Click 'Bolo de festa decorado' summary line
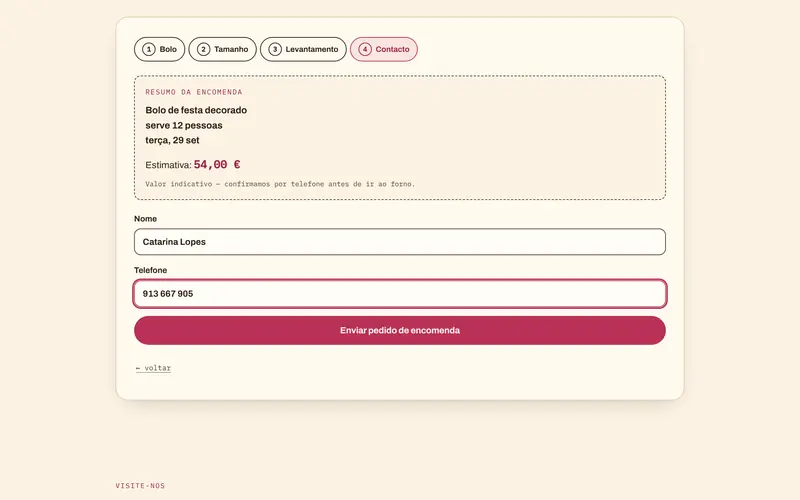This screenshot has height=500, width=800. pos(196,110)
